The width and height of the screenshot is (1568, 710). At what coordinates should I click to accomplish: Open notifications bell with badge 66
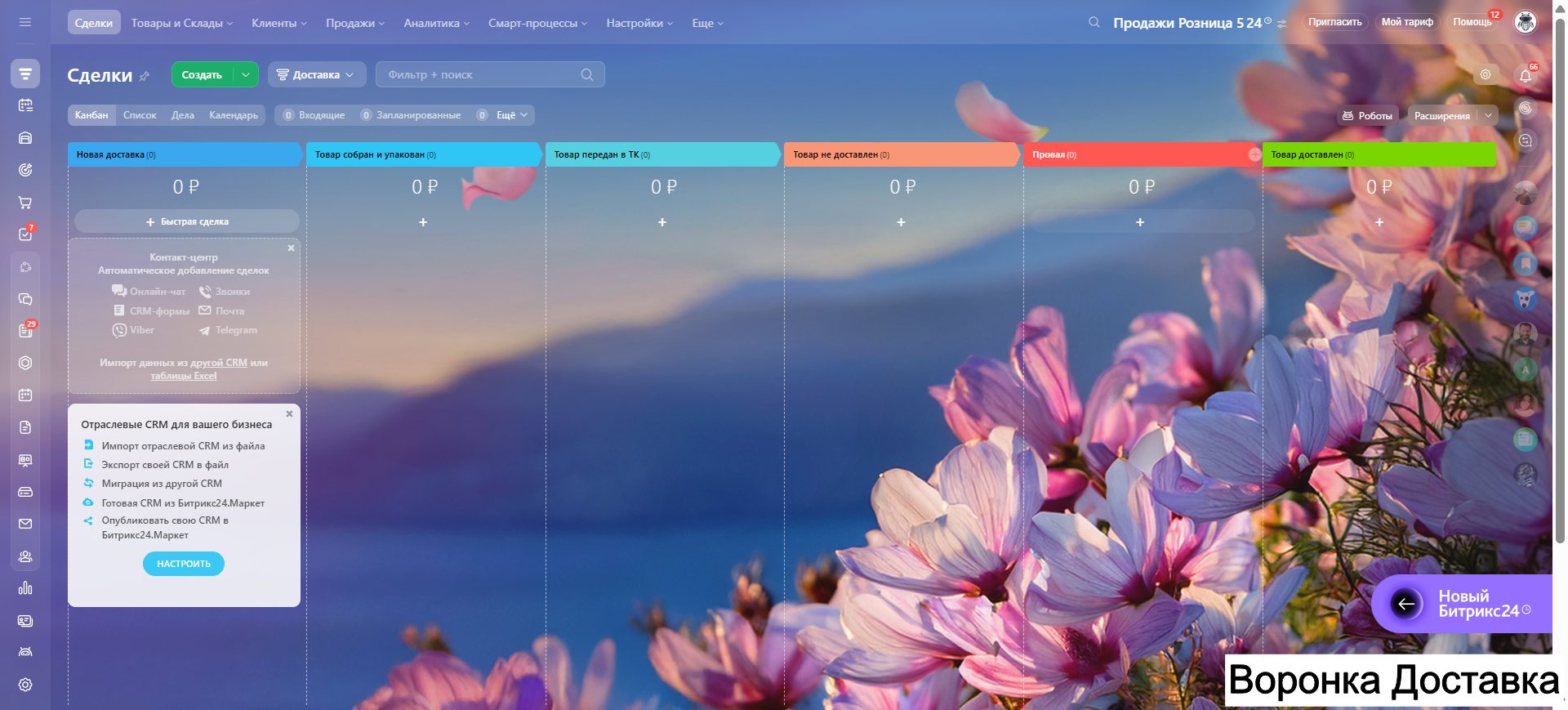[1526, 75]
